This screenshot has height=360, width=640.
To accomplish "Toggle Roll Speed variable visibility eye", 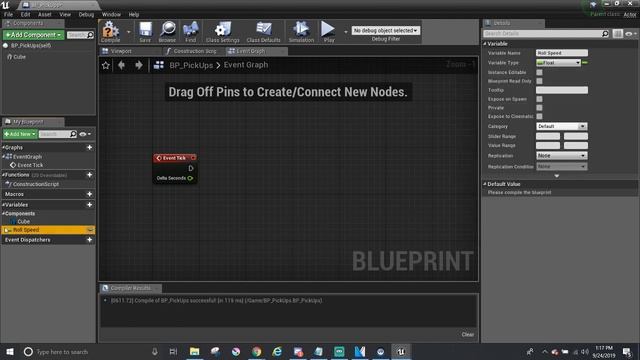I will point(90,230).
